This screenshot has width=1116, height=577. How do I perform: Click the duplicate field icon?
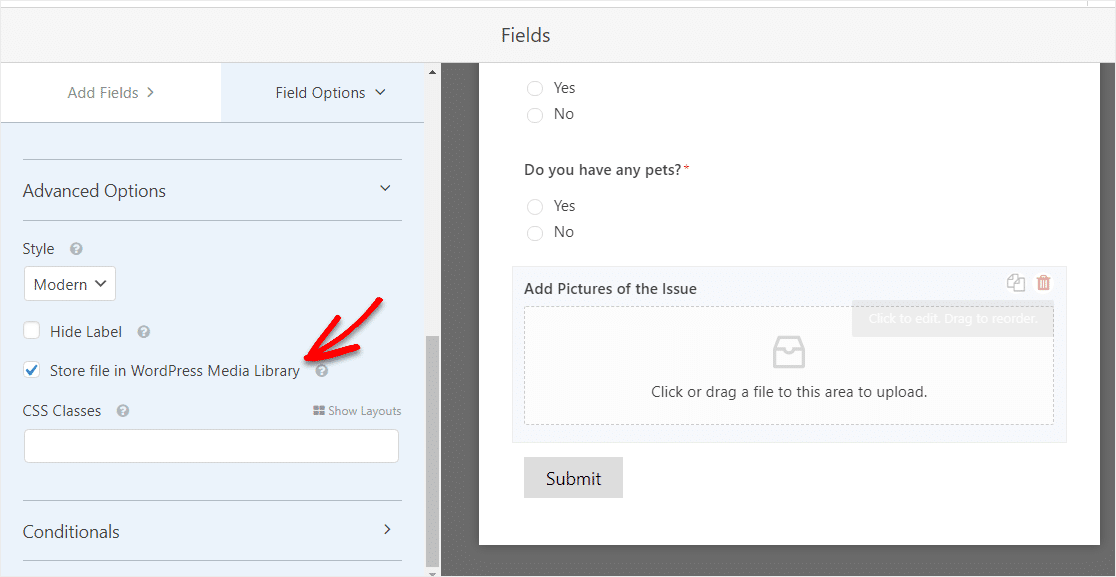tap(1016, 282)
